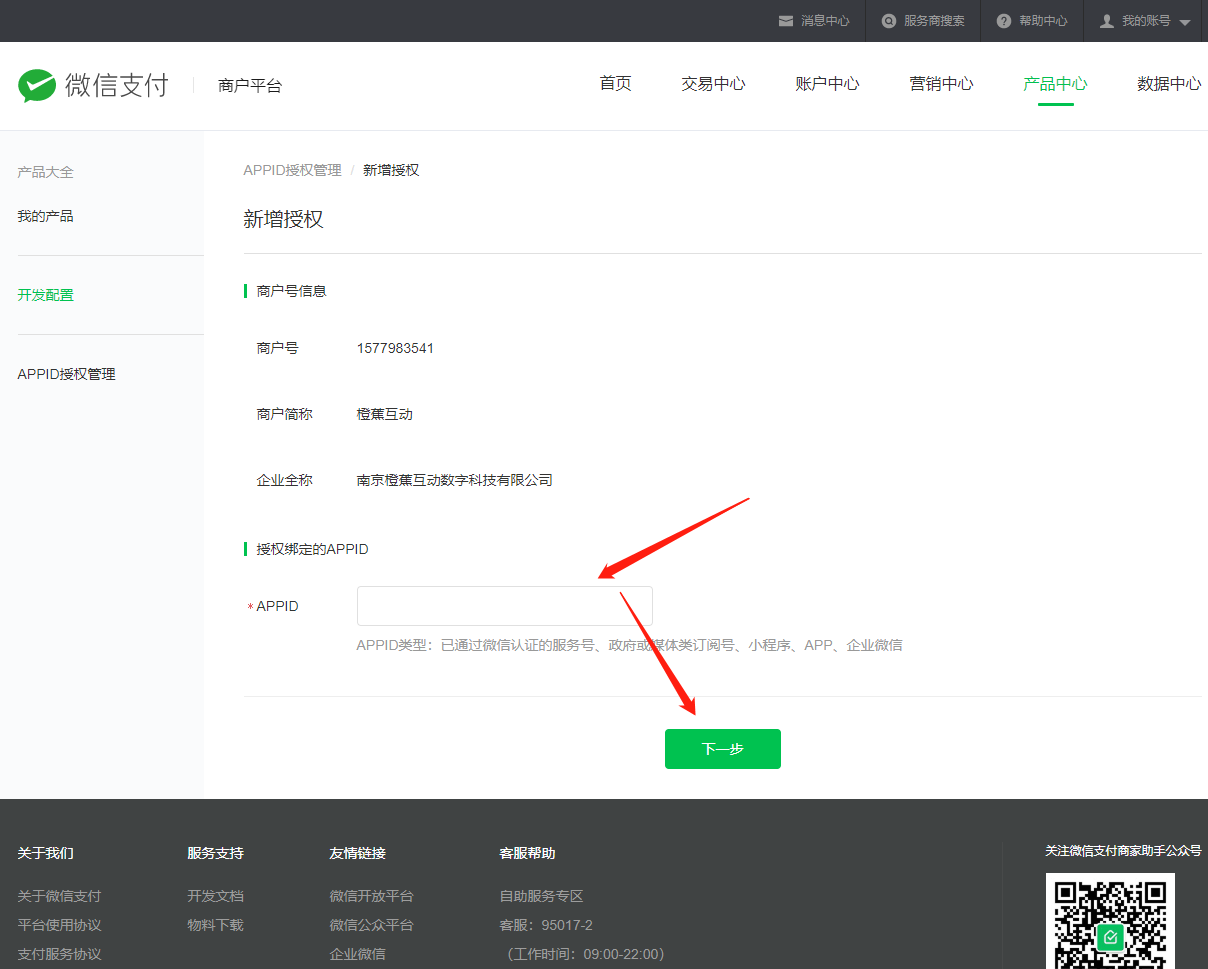
Task: Select the 产品中心 tab
Action: click(x=1055, y=84)
